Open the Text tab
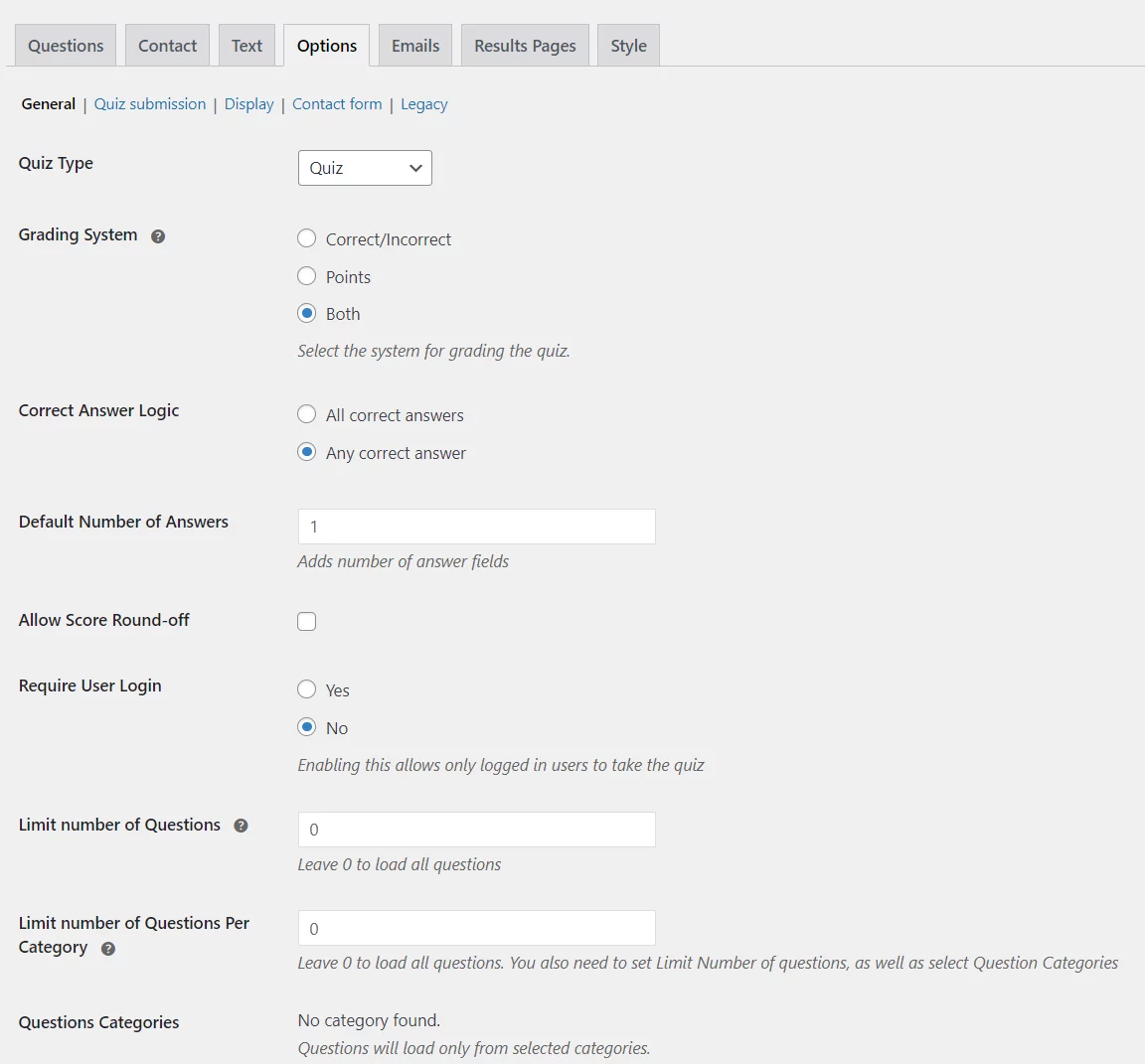The width and height of the screenshot is (1145, 1064). coord(246,46)
